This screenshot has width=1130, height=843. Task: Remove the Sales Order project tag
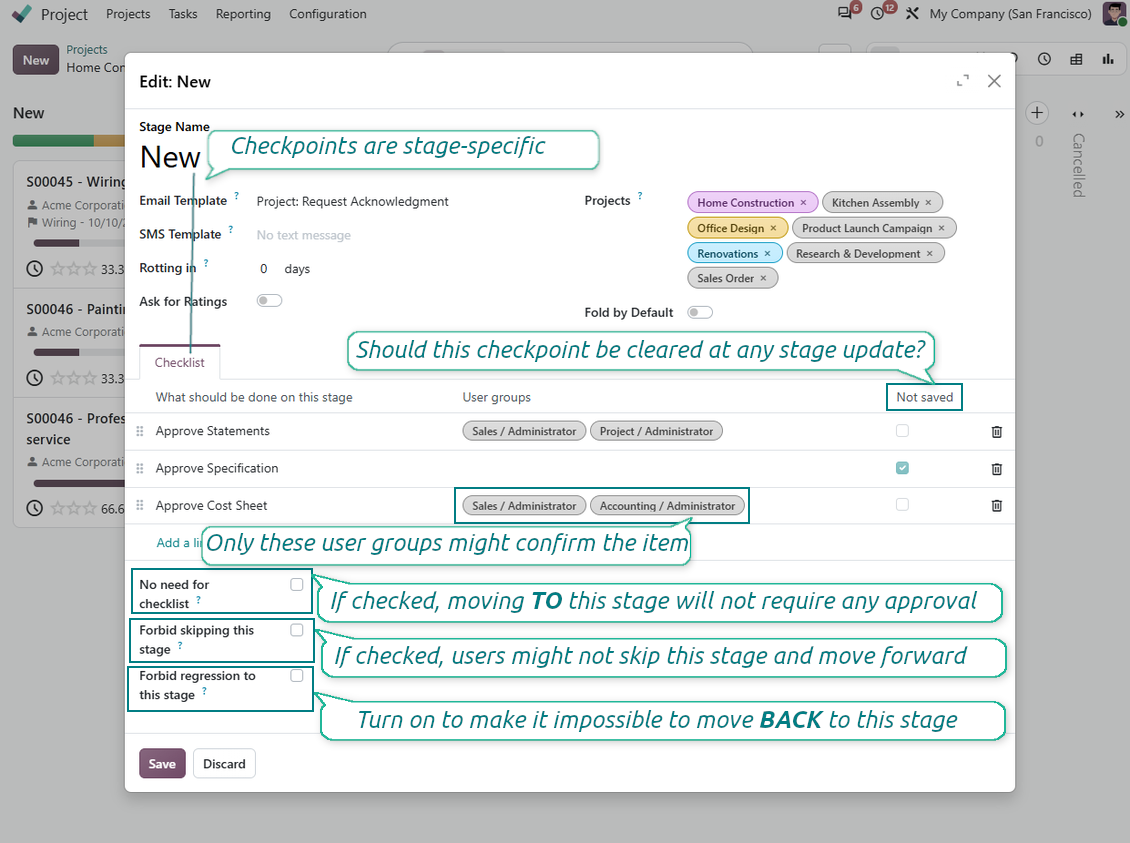point(763,278)
